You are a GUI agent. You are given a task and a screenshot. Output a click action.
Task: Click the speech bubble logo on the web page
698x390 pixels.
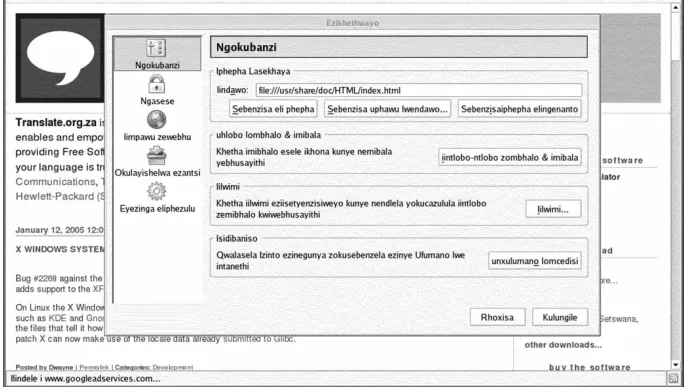(60, 58)
